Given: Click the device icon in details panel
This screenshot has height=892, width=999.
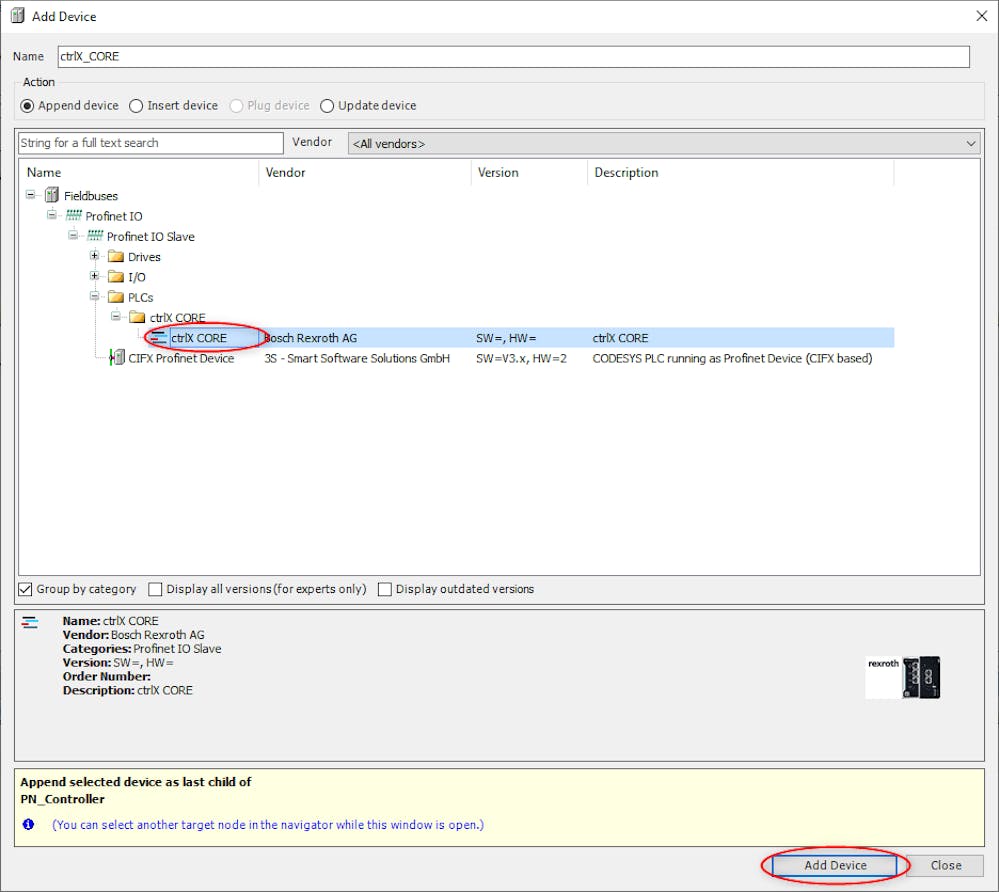Looking at the screenshot, I should 30,622.
